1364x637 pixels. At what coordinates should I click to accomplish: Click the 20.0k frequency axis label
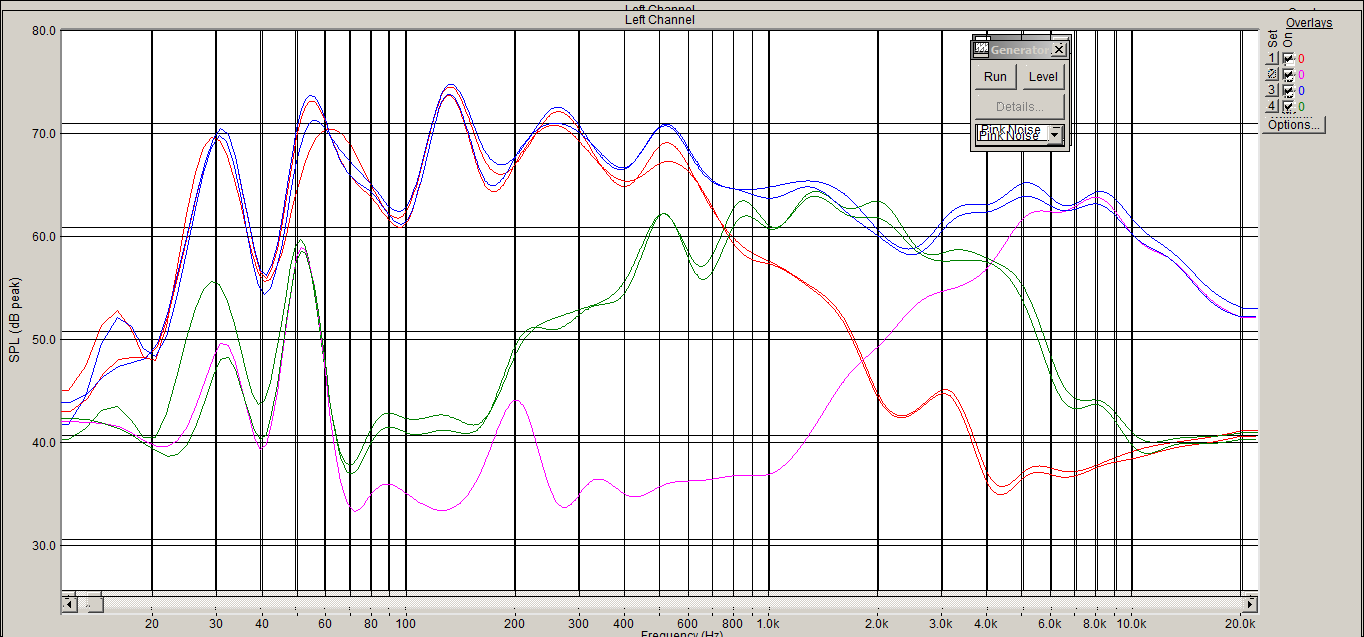tap(1240, 623)
